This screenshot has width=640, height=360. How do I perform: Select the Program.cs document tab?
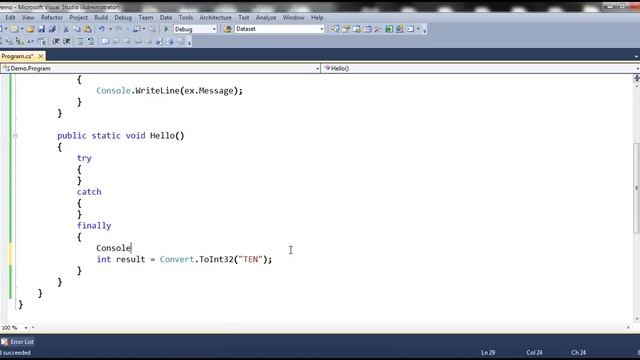(18, 56)
